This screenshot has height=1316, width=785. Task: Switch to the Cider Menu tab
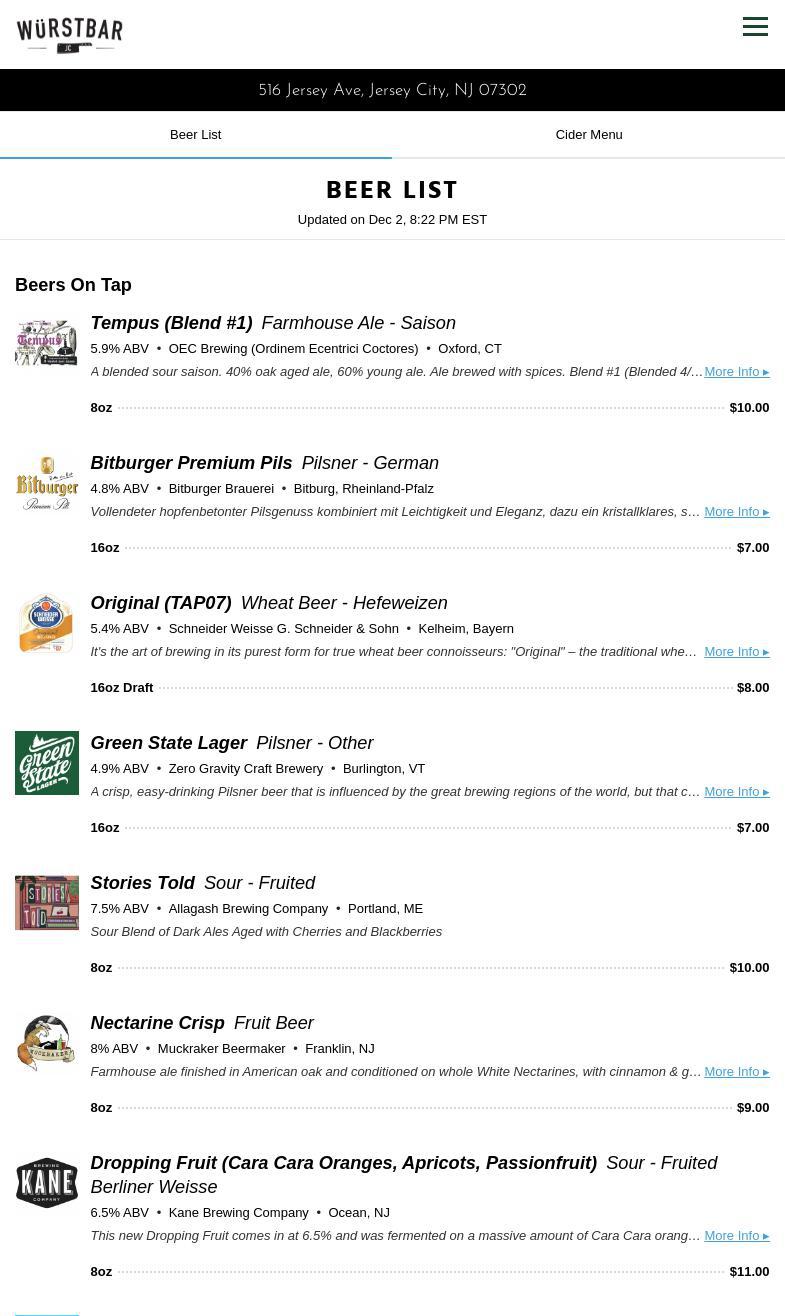tap(588, 135)
